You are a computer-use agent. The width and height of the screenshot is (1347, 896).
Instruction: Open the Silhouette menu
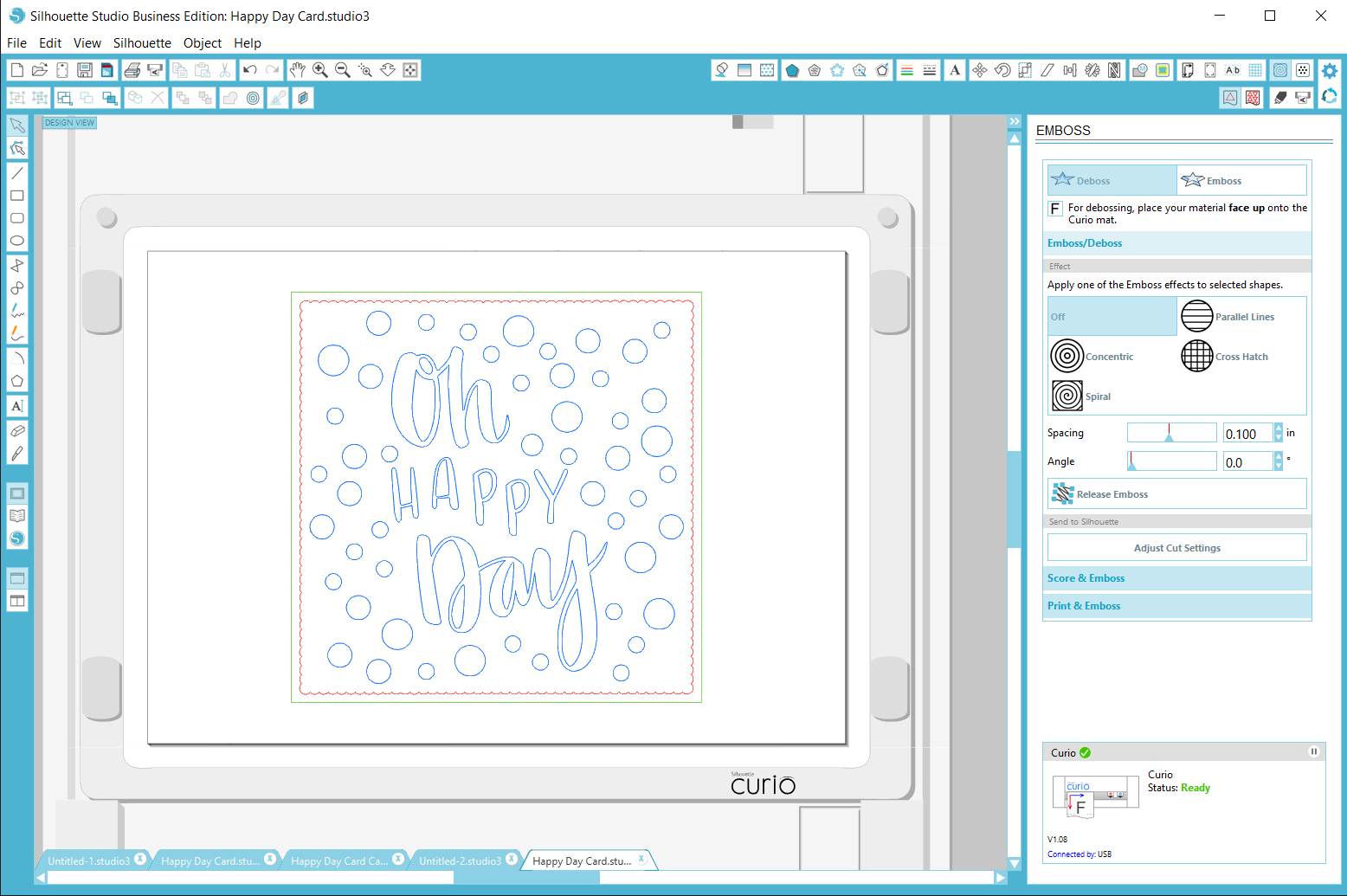coord(142,42)
